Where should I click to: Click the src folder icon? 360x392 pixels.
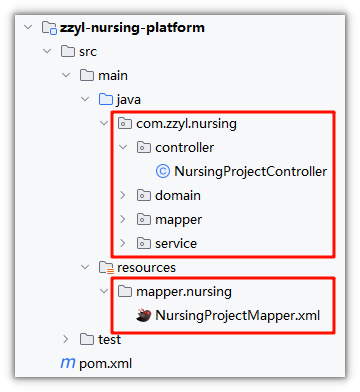(68, 52)
